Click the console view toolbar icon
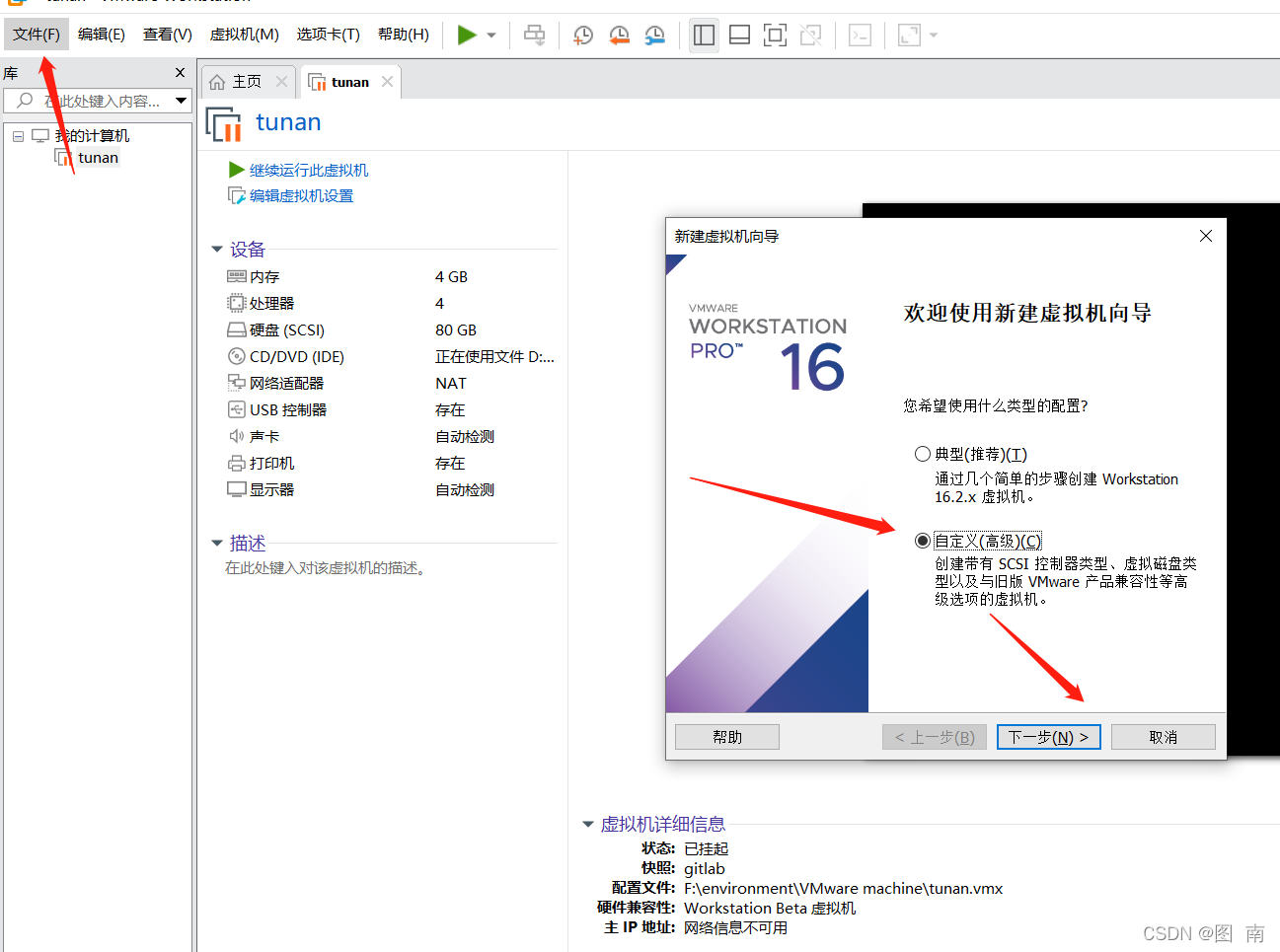This screenshot has height=952, width=1280. [x=861, y=36]
